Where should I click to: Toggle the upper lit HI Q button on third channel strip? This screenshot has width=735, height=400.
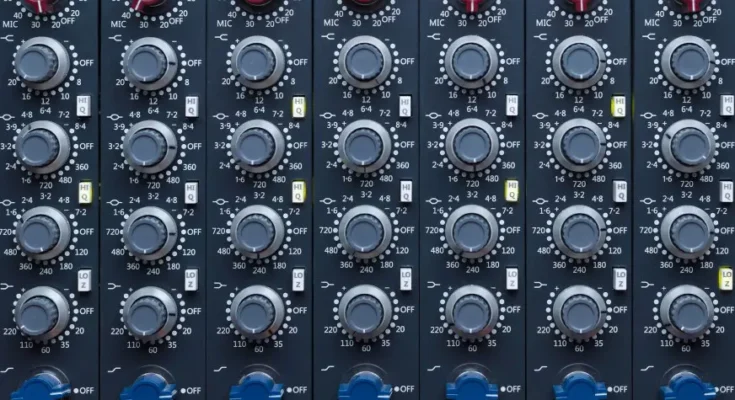pos(299,107)
